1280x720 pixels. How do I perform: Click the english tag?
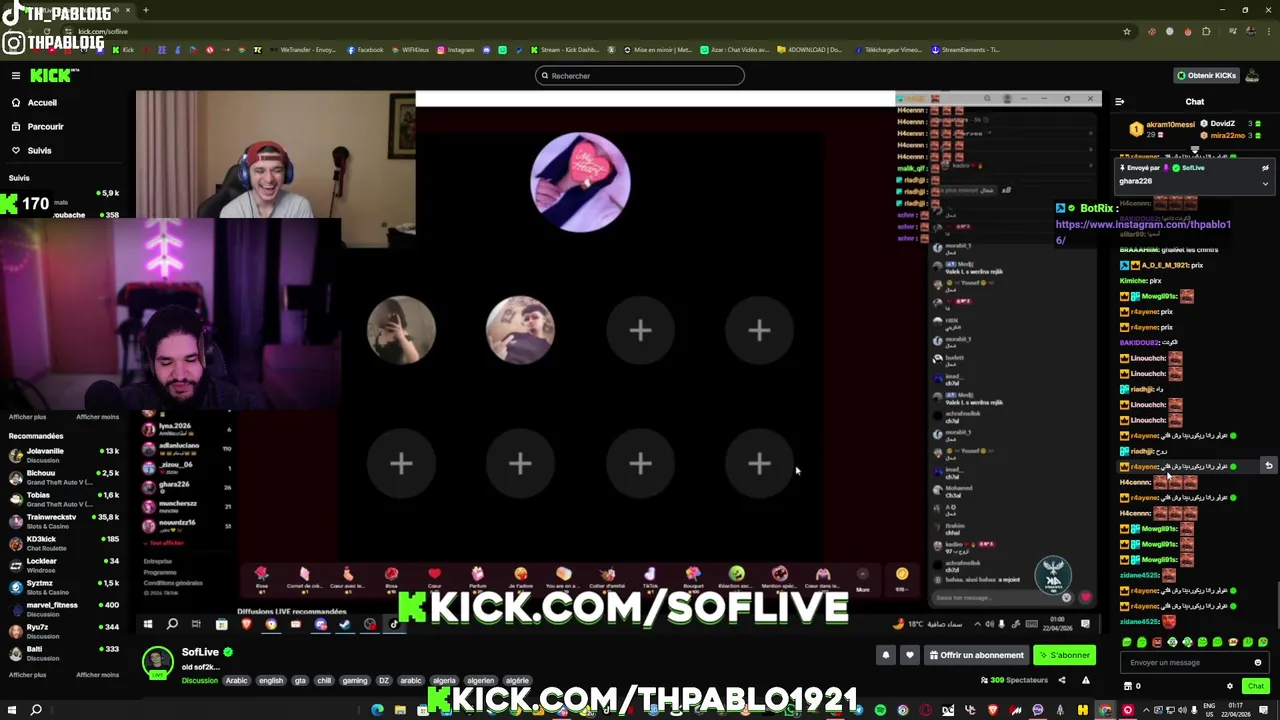[271, 681]
